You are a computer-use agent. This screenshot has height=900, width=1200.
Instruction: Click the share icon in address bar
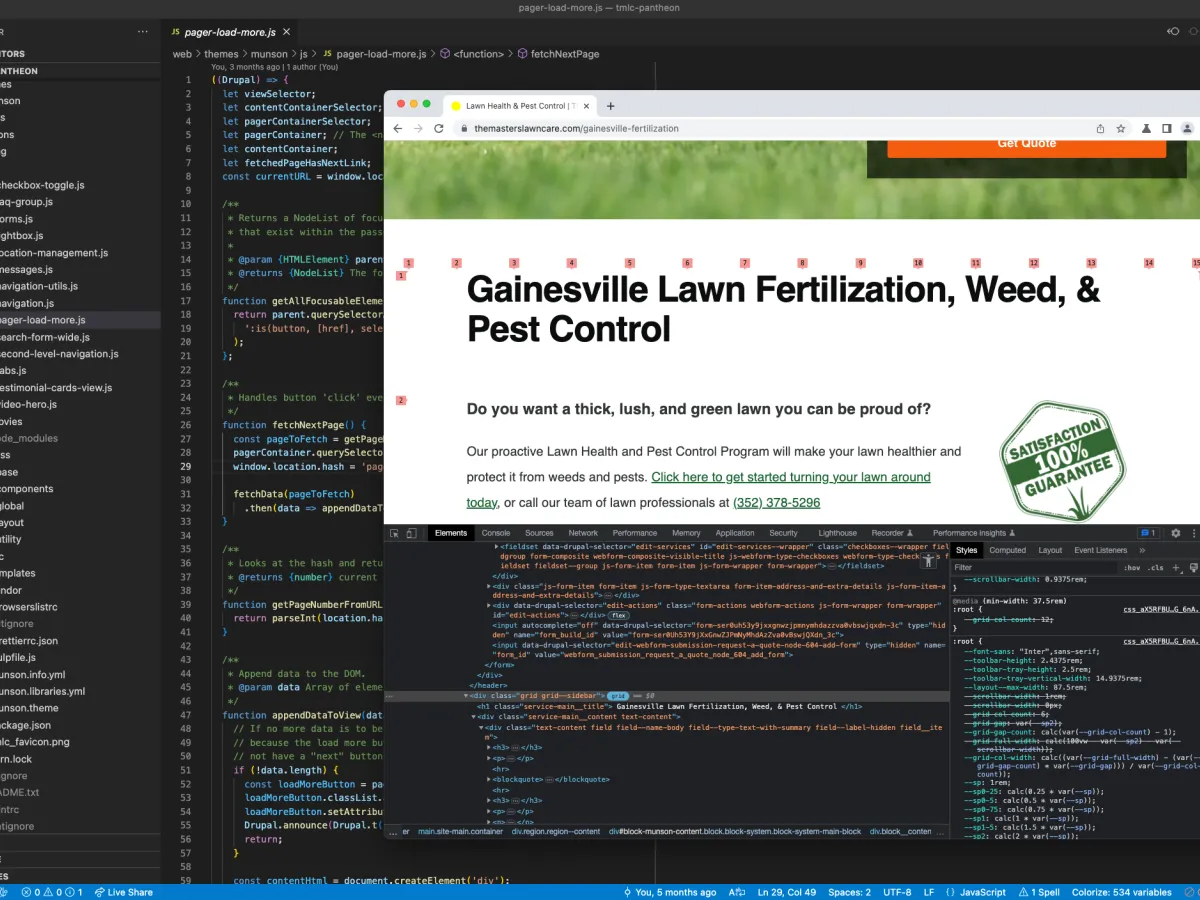point(1100,128)
